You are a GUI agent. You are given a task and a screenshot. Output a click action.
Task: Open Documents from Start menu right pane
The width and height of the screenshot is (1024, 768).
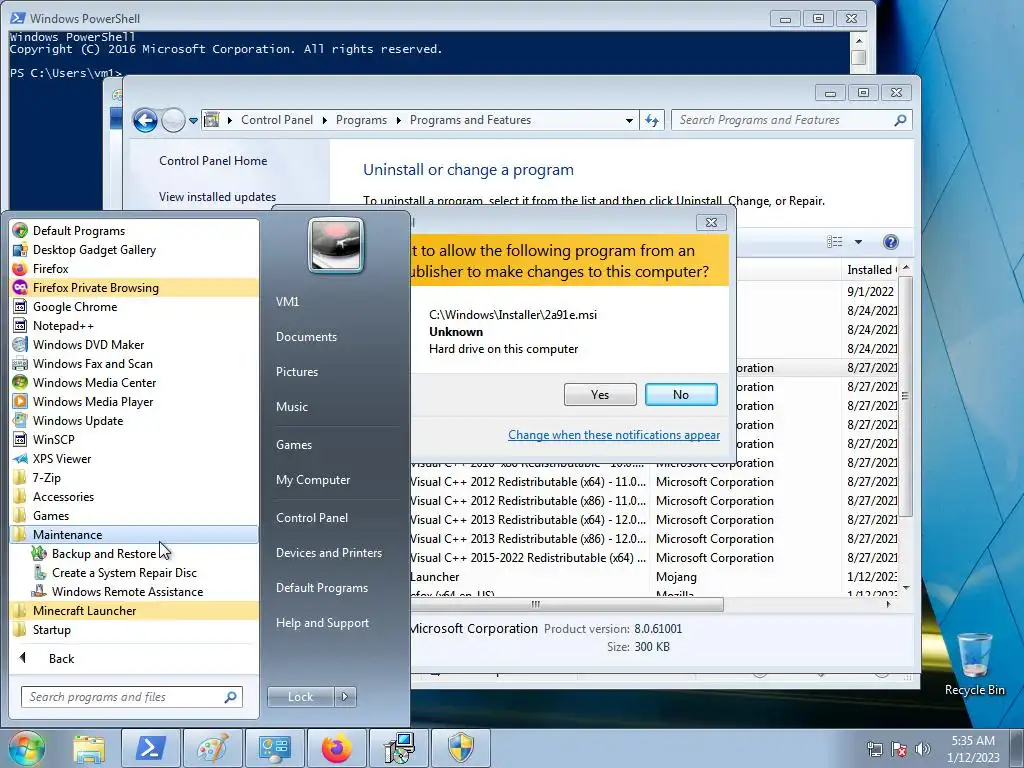pos(306,336)
